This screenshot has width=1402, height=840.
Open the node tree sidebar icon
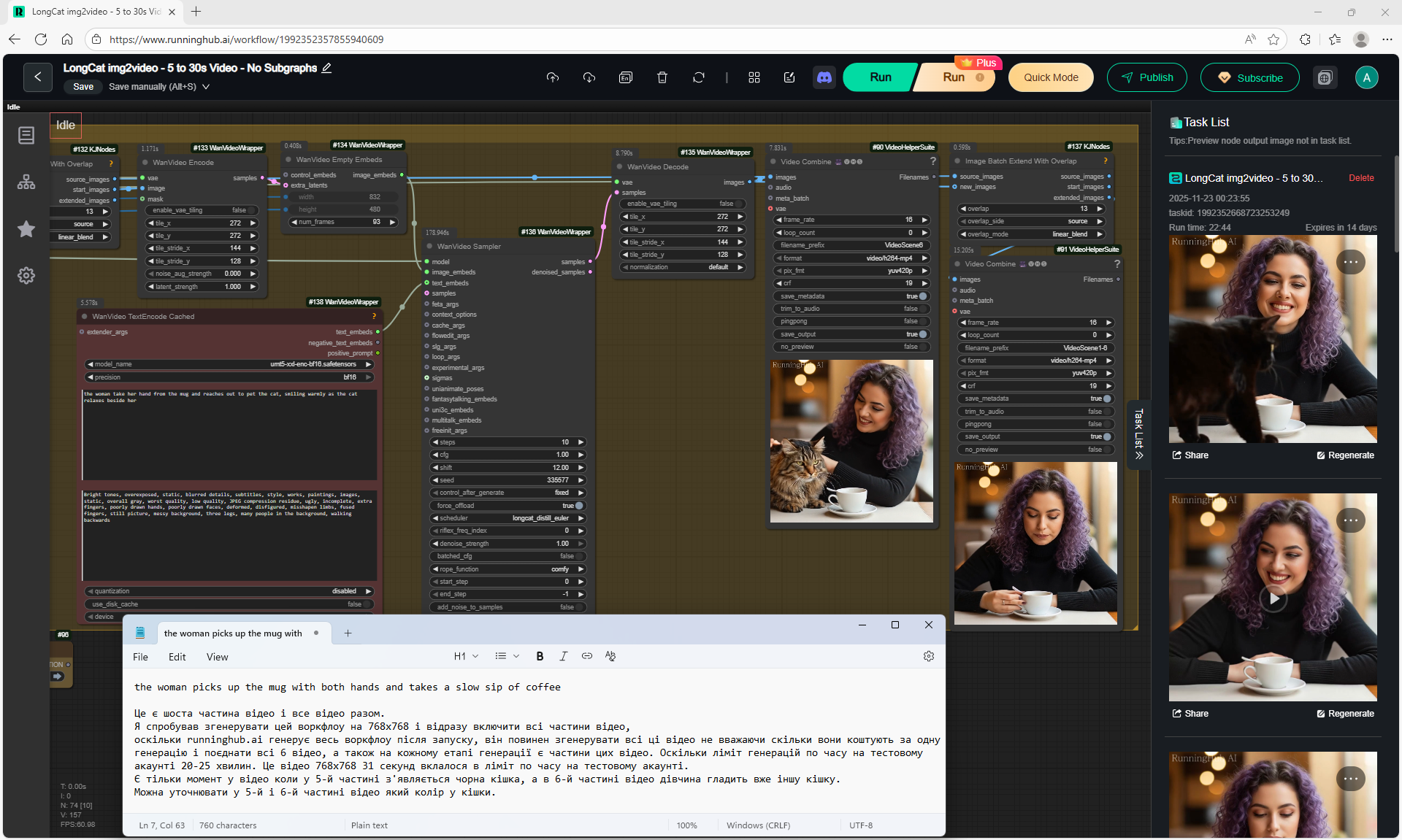click(x=26, y=182)
